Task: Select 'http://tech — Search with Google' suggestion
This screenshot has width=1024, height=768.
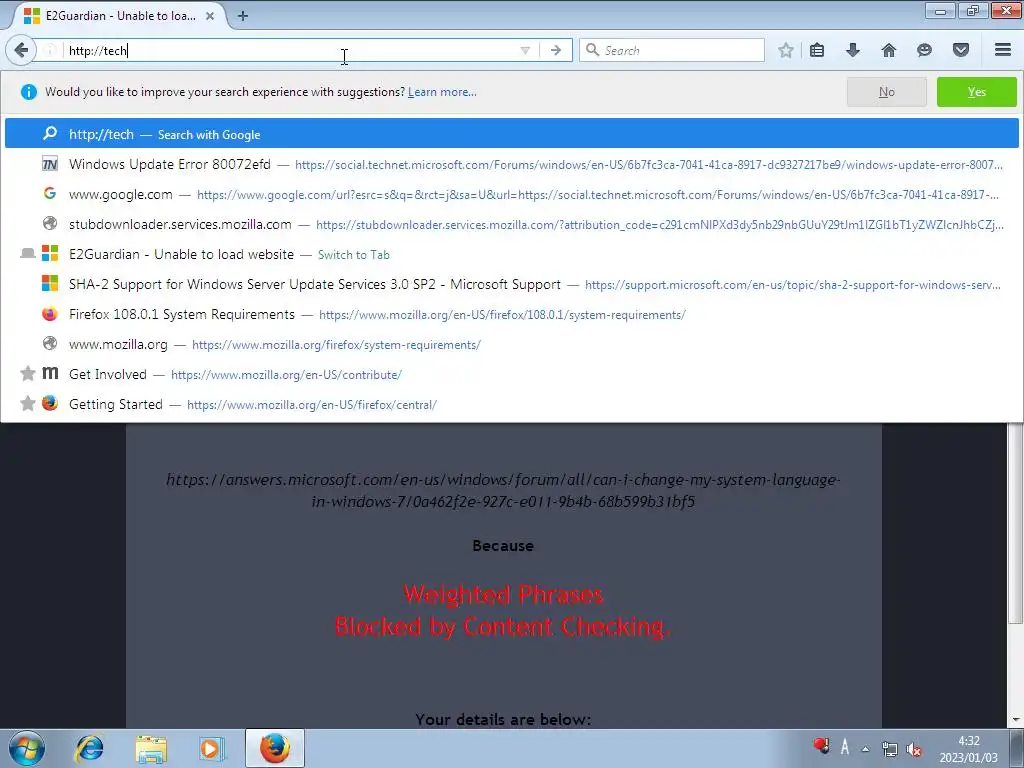Action: (x=511, y=134)
